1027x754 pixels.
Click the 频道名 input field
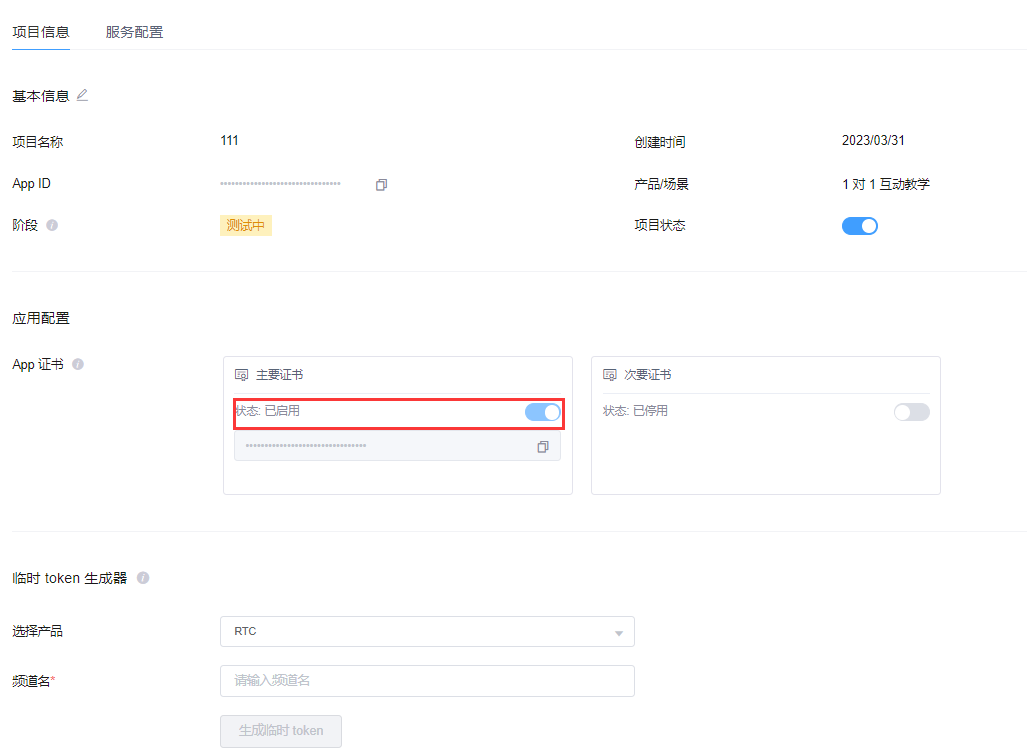click(x=427, y=681)
